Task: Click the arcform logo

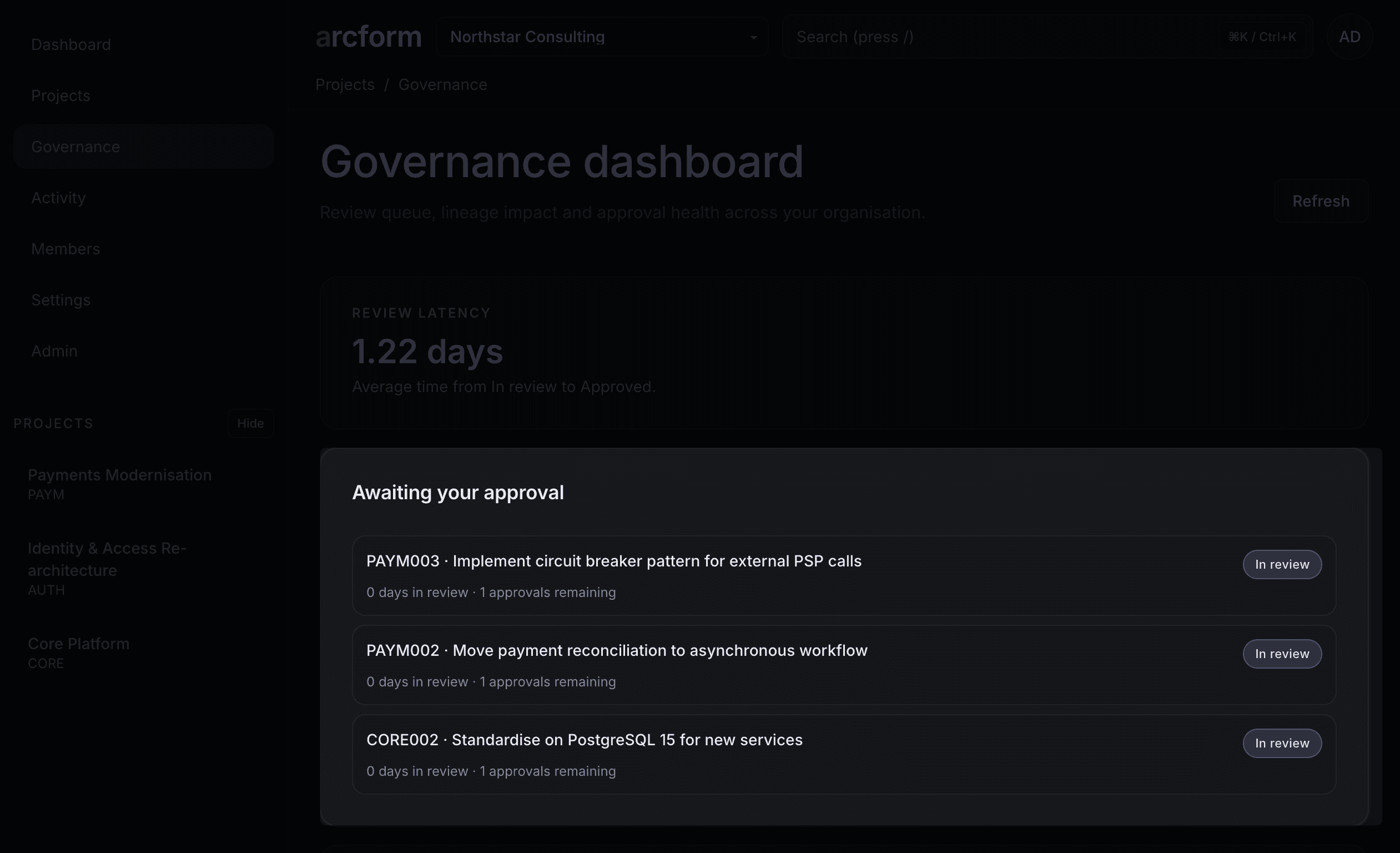Action: (368, 36)
